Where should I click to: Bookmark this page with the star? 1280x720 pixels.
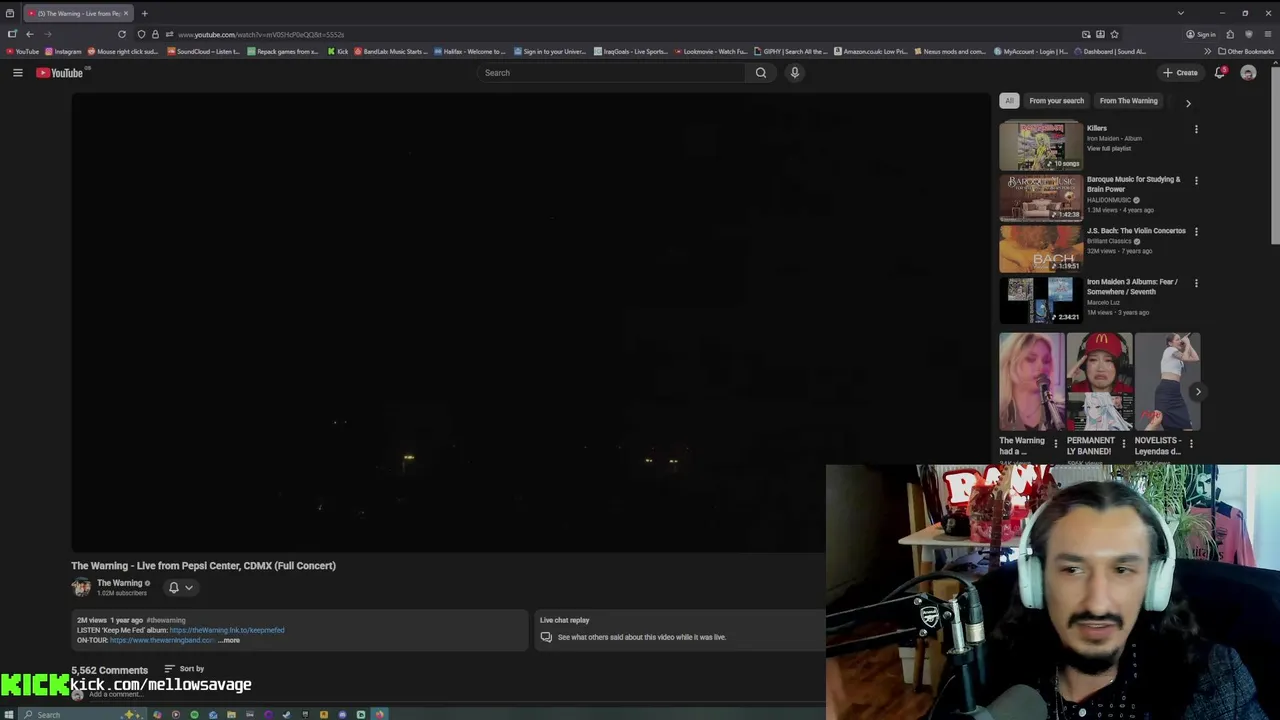[1114, 34]
